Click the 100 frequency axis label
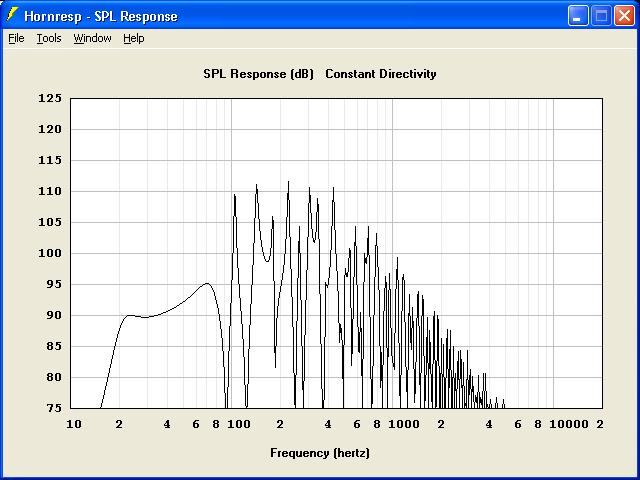The width and height of the screenshot is (640, 480). [x=239, y=424]
